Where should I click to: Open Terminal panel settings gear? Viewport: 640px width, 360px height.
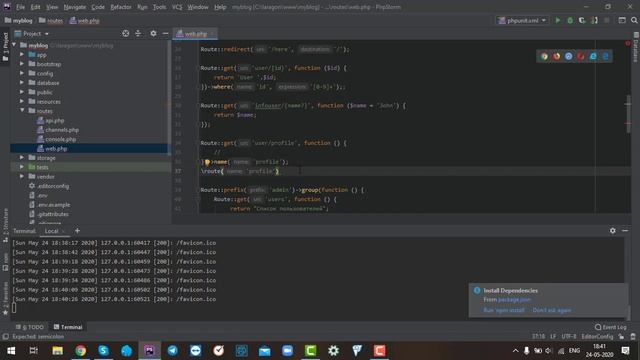(x=613, y=231)
